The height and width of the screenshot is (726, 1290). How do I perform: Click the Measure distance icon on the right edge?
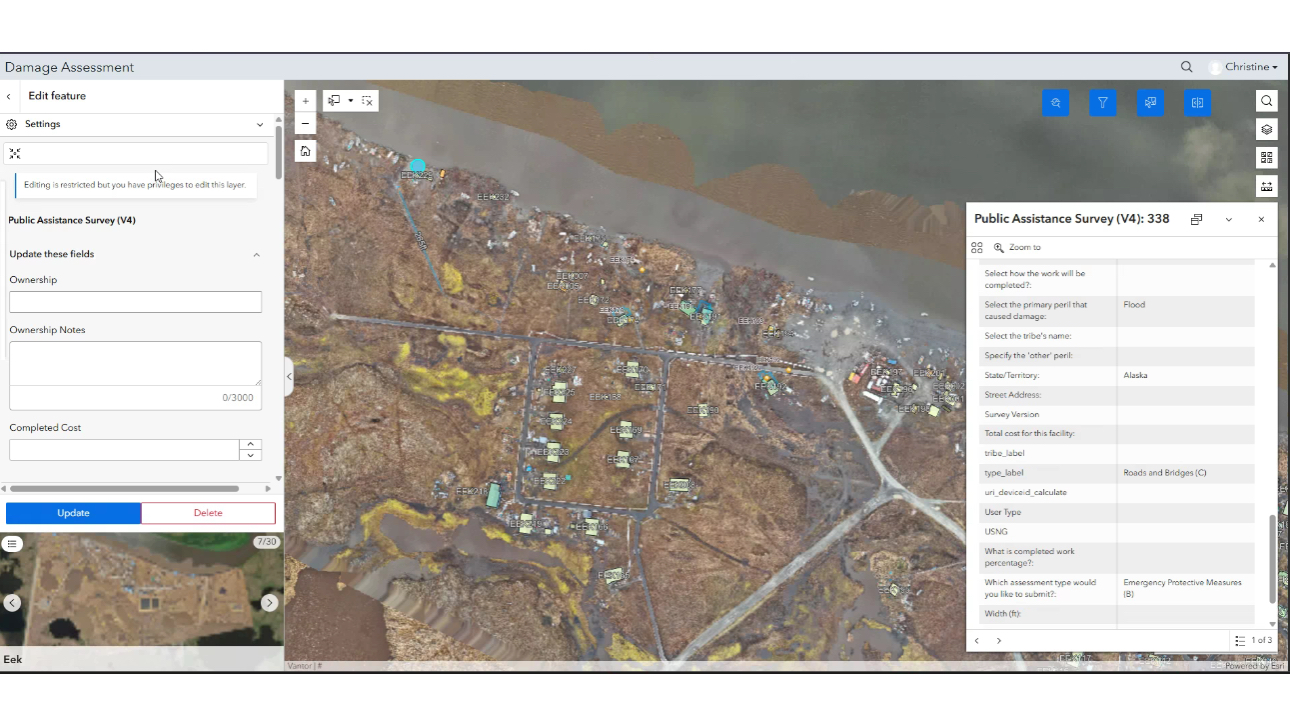tap(1267, 186)
